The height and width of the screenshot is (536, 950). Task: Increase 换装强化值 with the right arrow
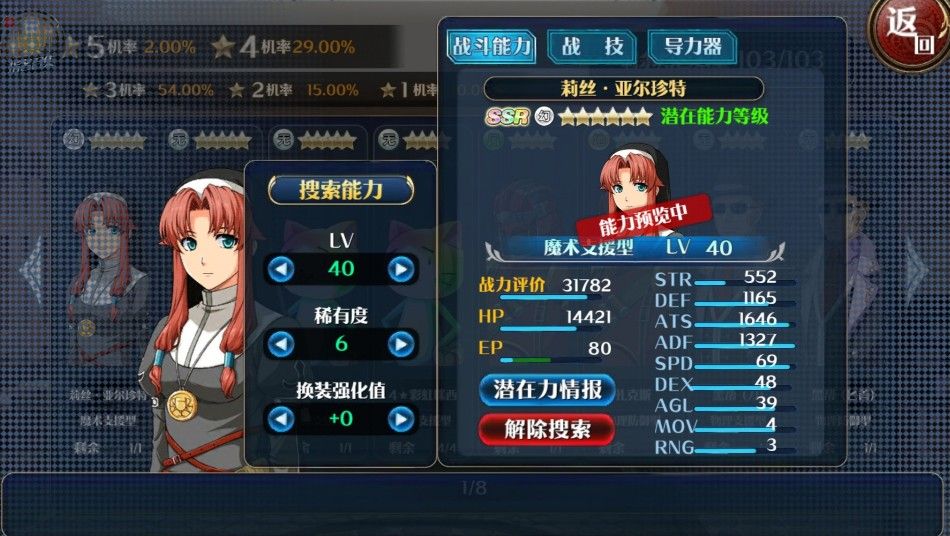tap(400, 419)
